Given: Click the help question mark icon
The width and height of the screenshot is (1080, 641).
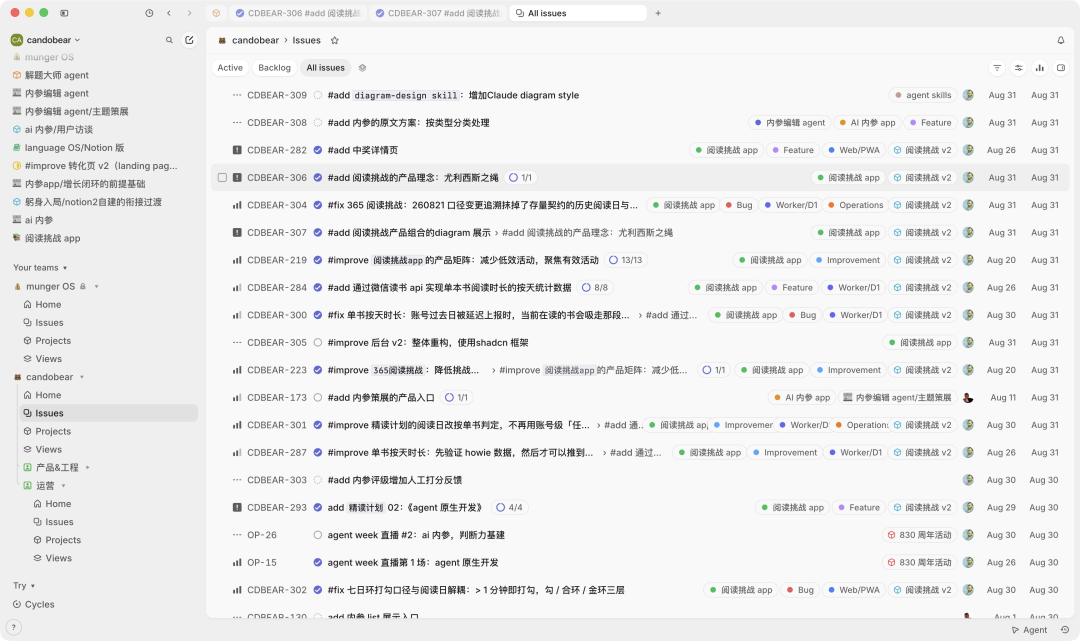Looking at the screenshot, I should (13, 627).
